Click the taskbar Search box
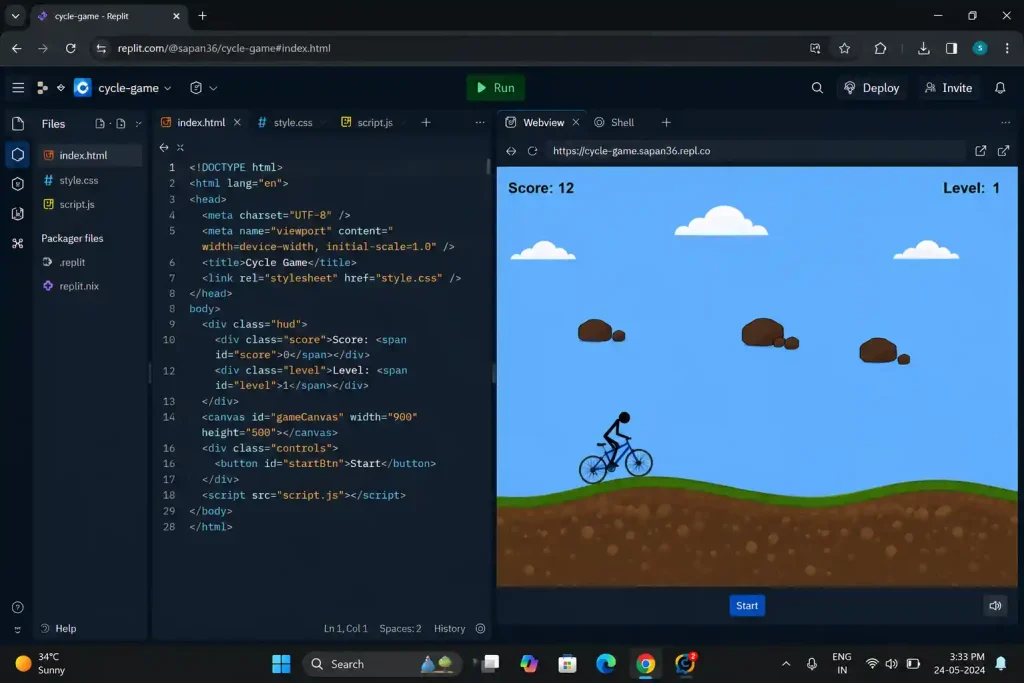This screenshot has height=683, width=1024. (x=382, y=664)
